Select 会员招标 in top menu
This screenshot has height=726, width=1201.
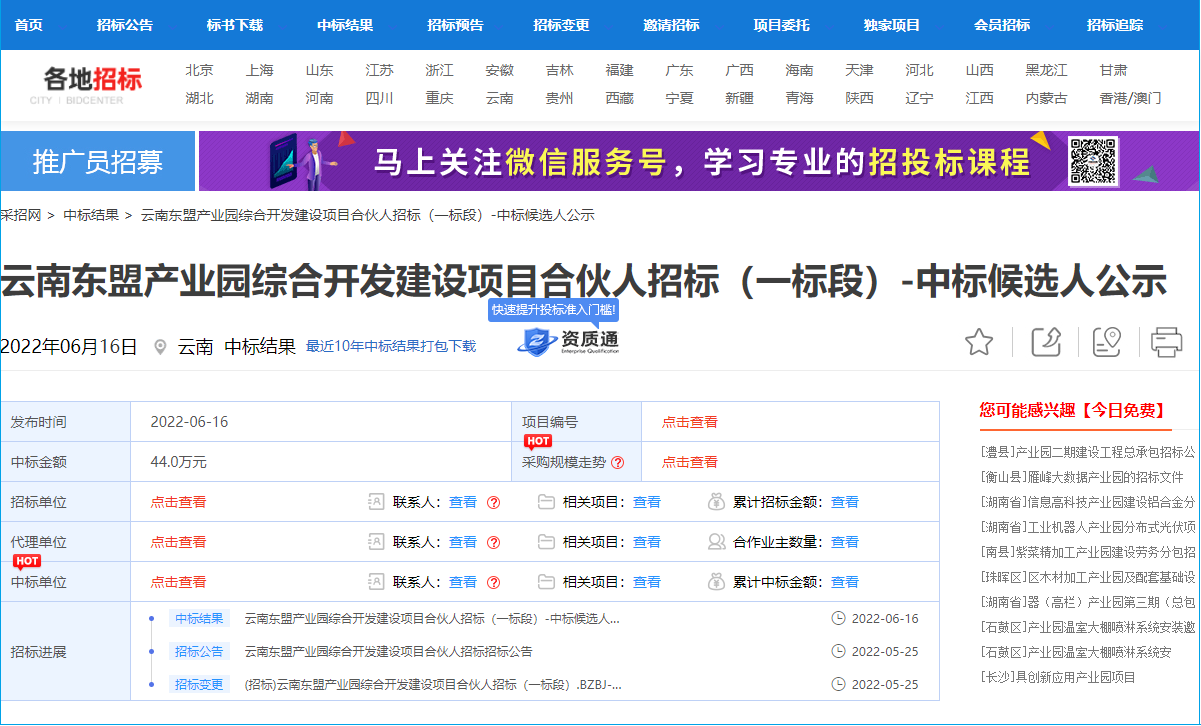1002,25
